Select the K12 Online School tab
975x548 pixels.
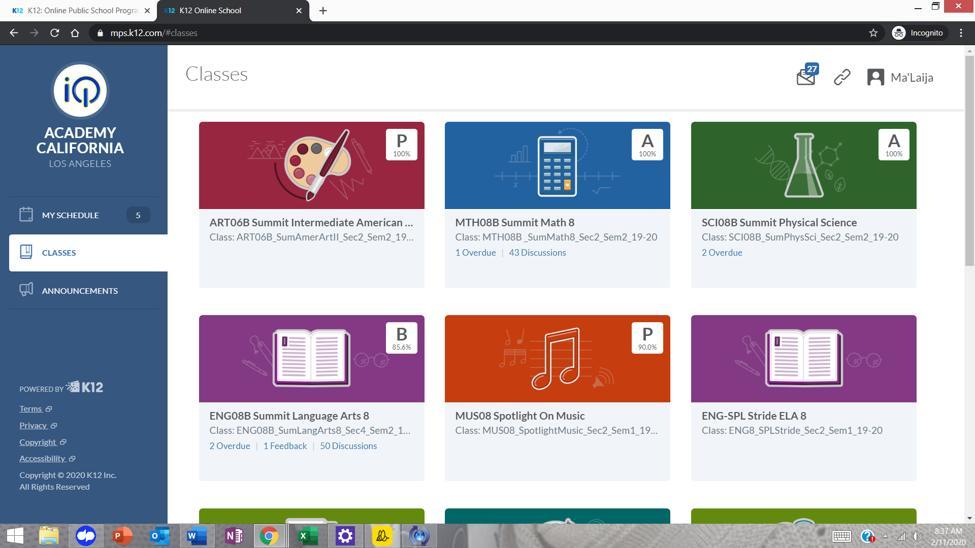coord(233,11)
